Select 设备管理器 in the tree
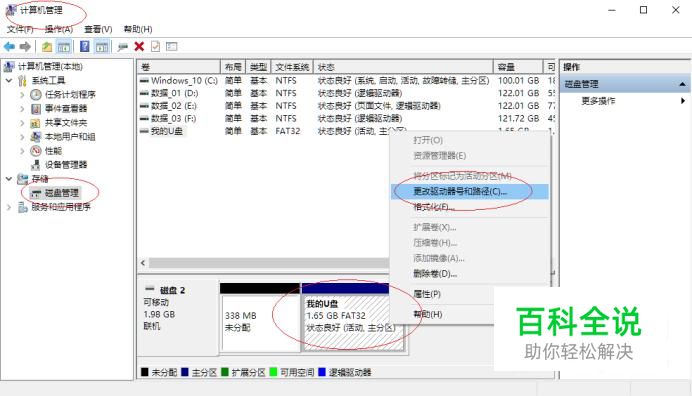The width and height of the screenshot is (692, 396). (66, 165)
